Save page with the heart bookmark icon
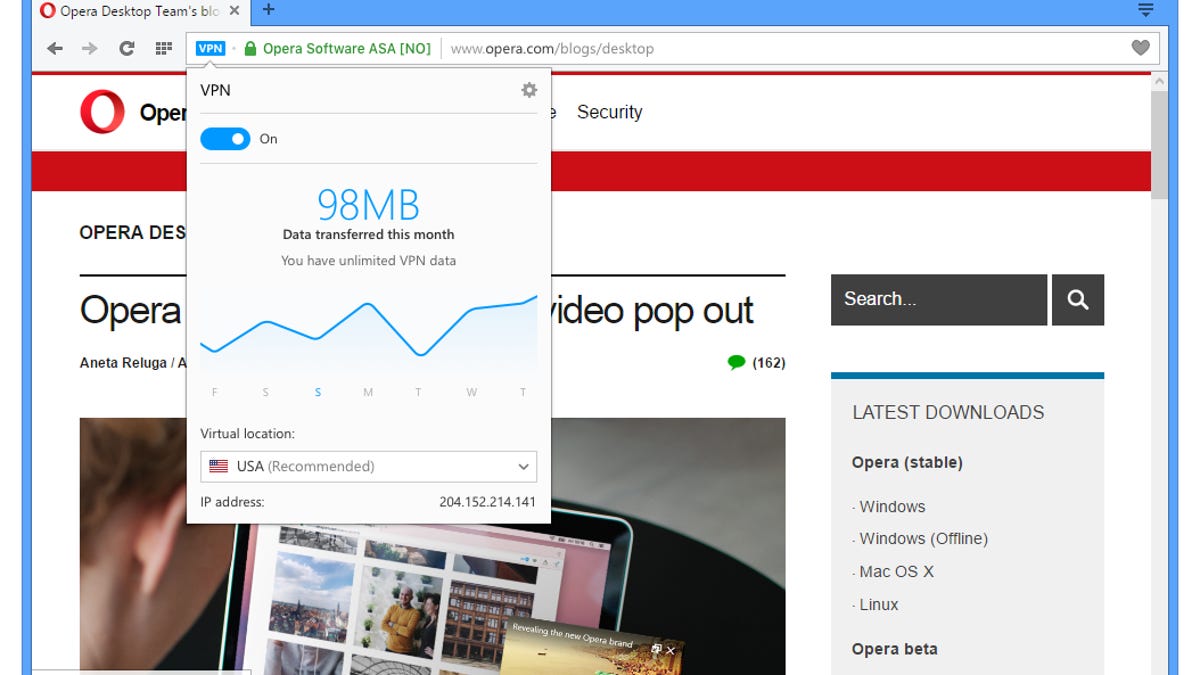1200x675 pixels. pyautogui.click(x=1139, y=47)
